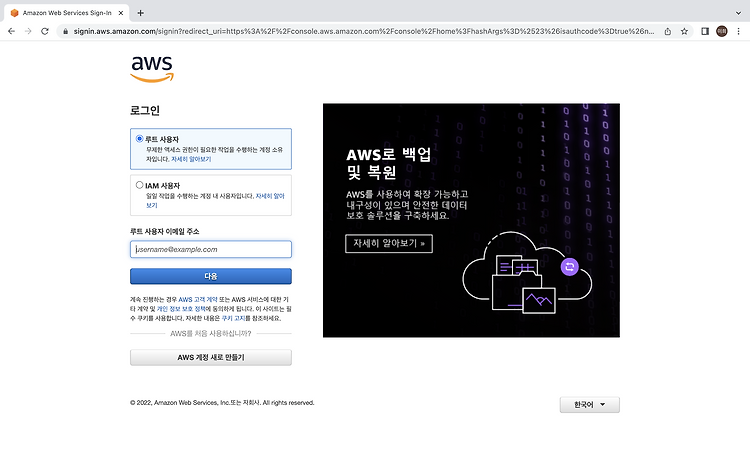The image size is (750, 468).
Task: Expand the tab search chevron
Action: click(x=738, y=13)
